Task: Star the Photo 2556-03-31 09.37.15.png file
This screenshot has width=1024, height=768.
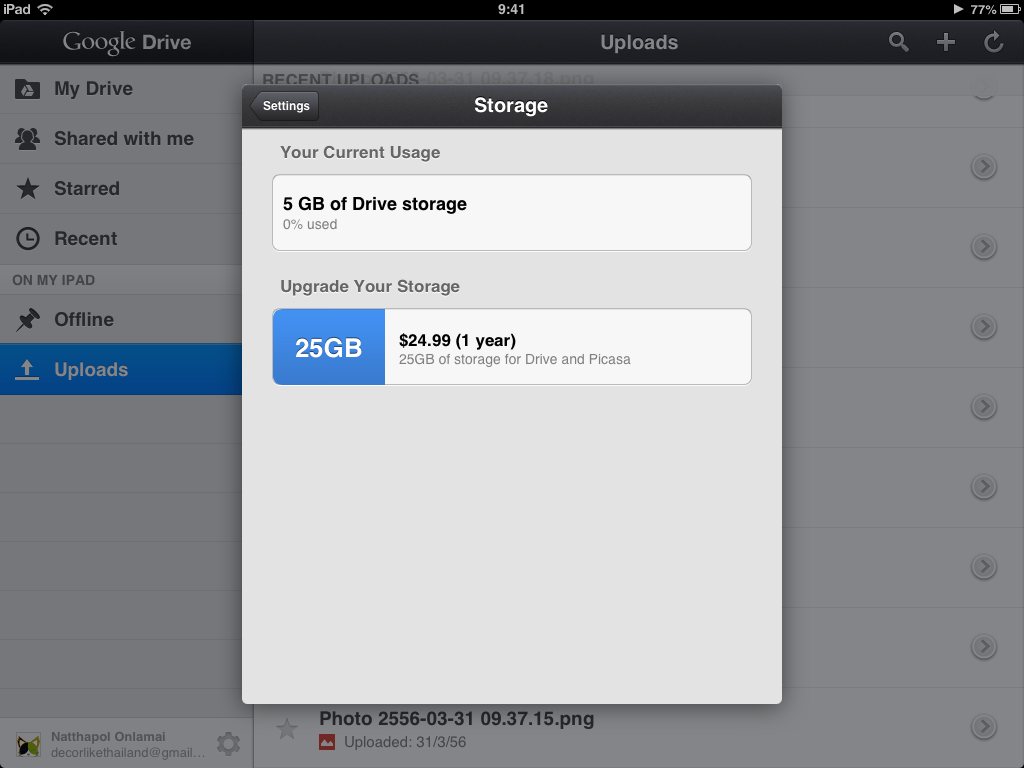Action: pos(287,728)
